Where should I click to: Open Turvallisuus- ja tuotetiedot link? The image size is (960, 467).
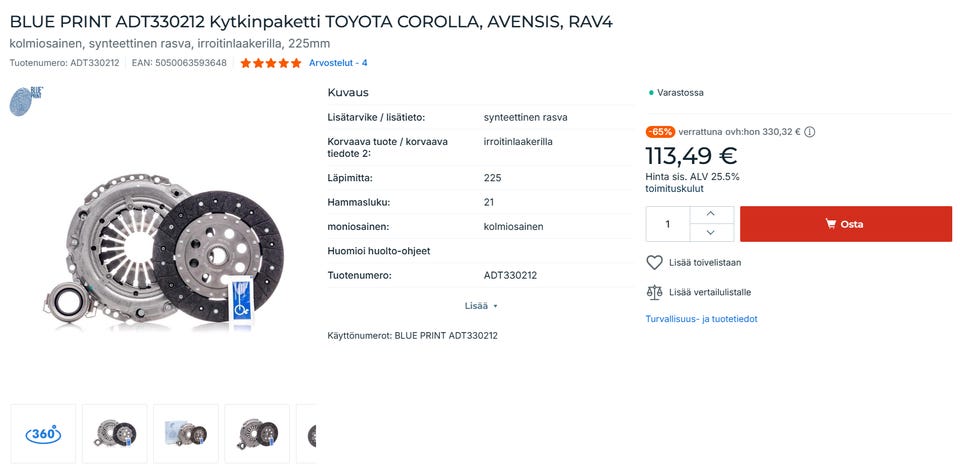[701, 319]
